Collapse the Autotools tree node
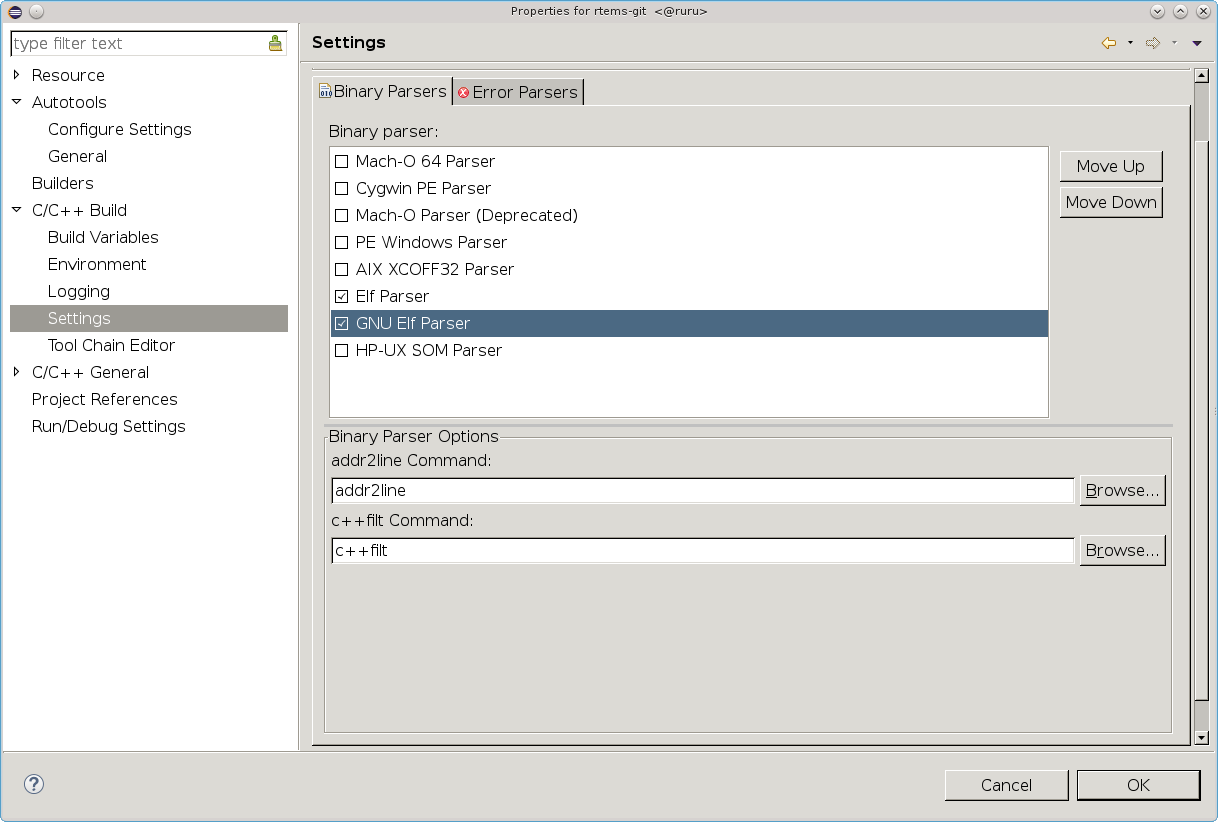Viewport: 1218px width, 822px height. pyautogui.click(x=16, y=102)
